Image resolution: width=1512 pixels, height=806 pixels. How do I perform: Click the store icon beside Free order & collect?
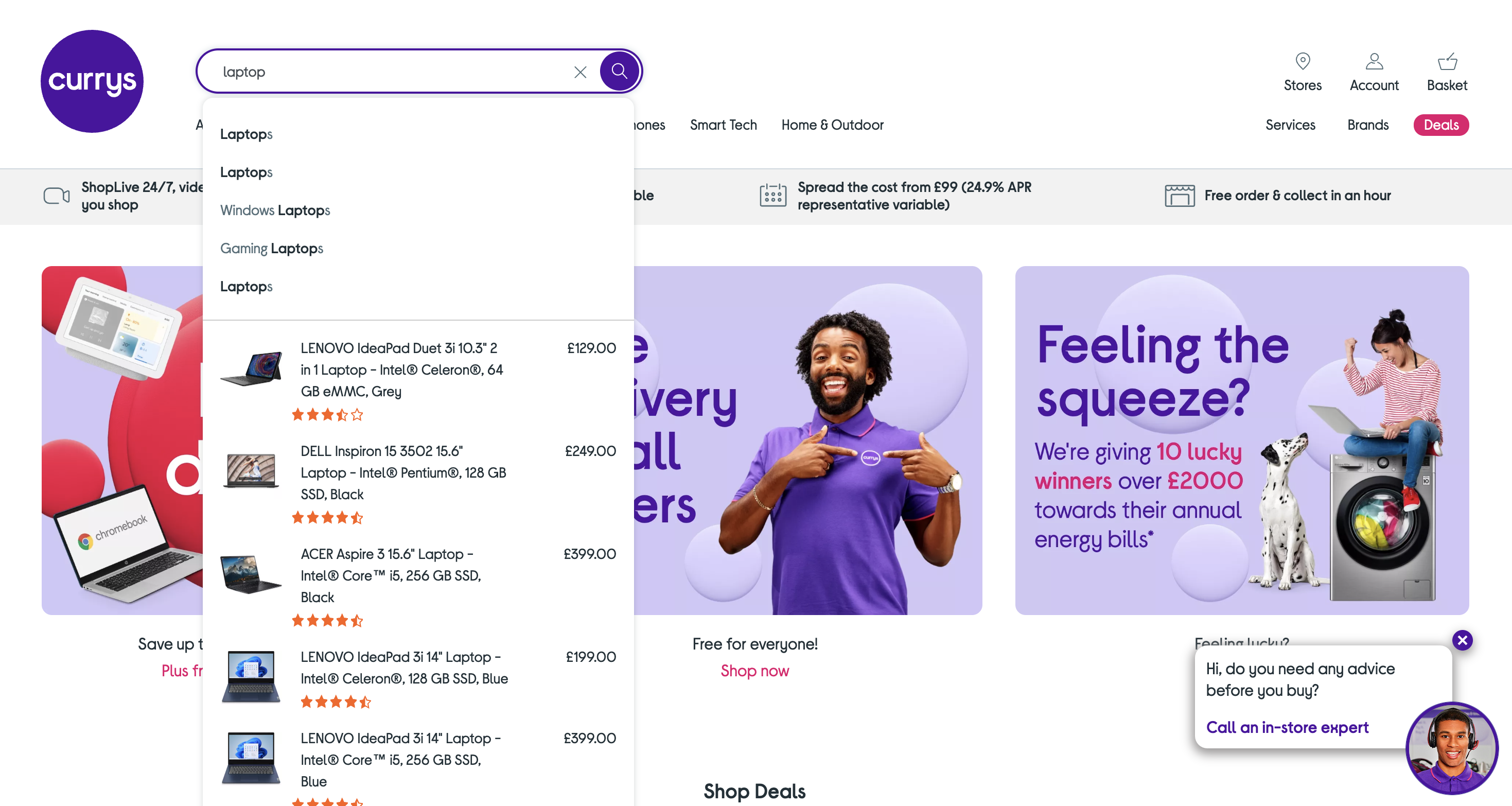[1179, 196]
